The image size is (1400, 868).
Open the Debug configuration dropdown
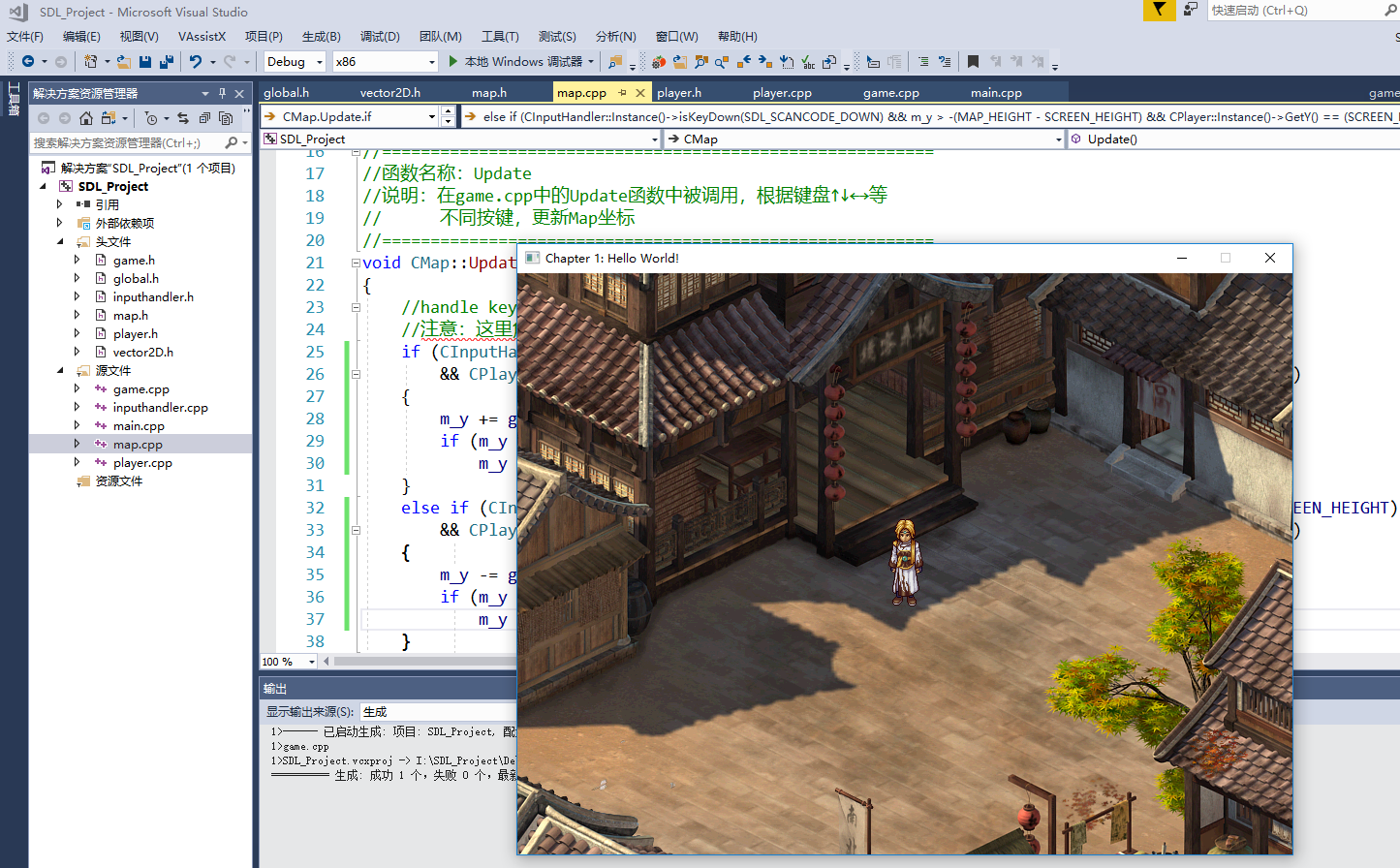click(295, 62)
